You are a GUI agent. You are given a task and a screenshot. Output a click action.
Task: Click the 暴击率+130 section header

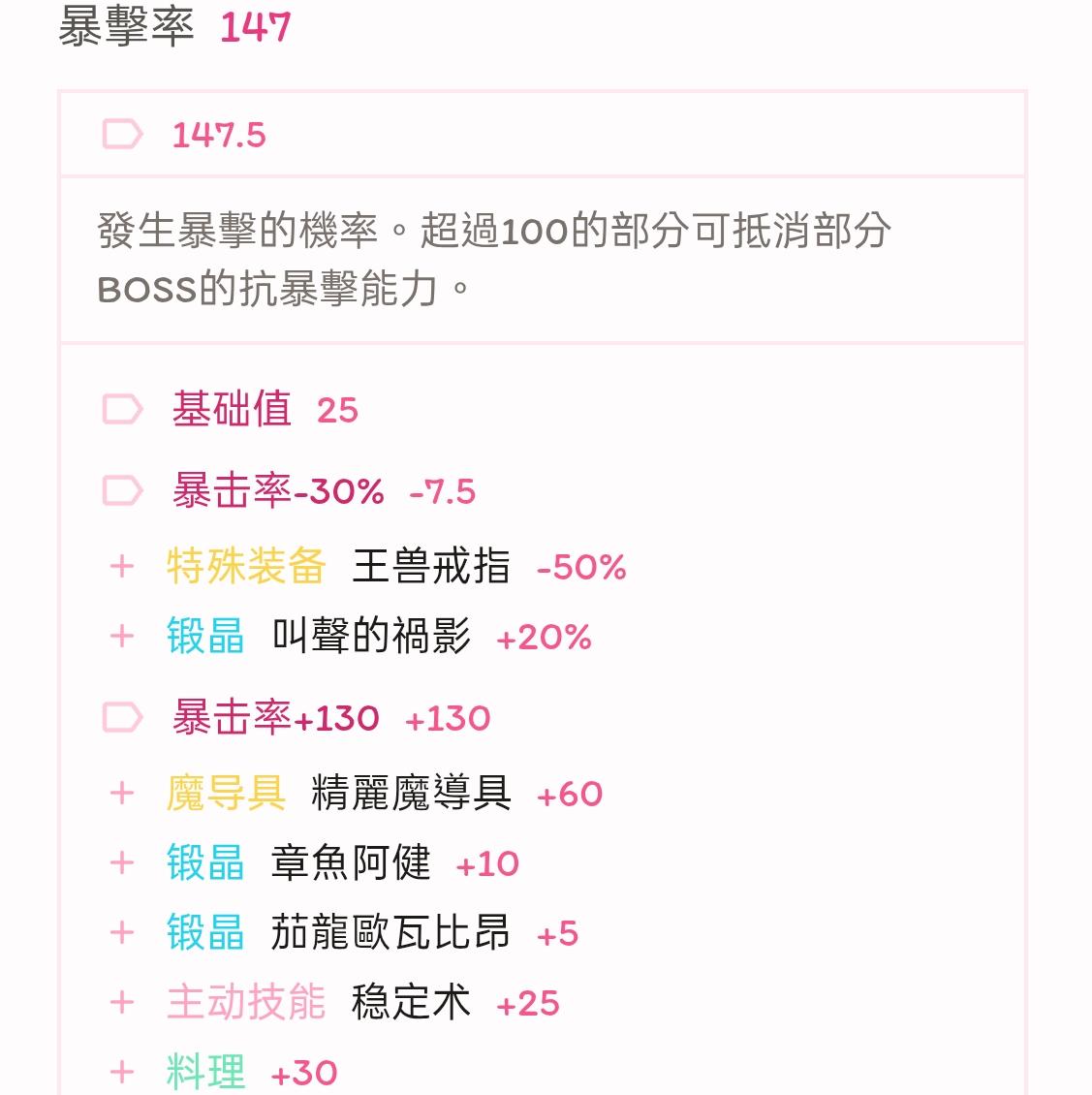pos(275,718)
